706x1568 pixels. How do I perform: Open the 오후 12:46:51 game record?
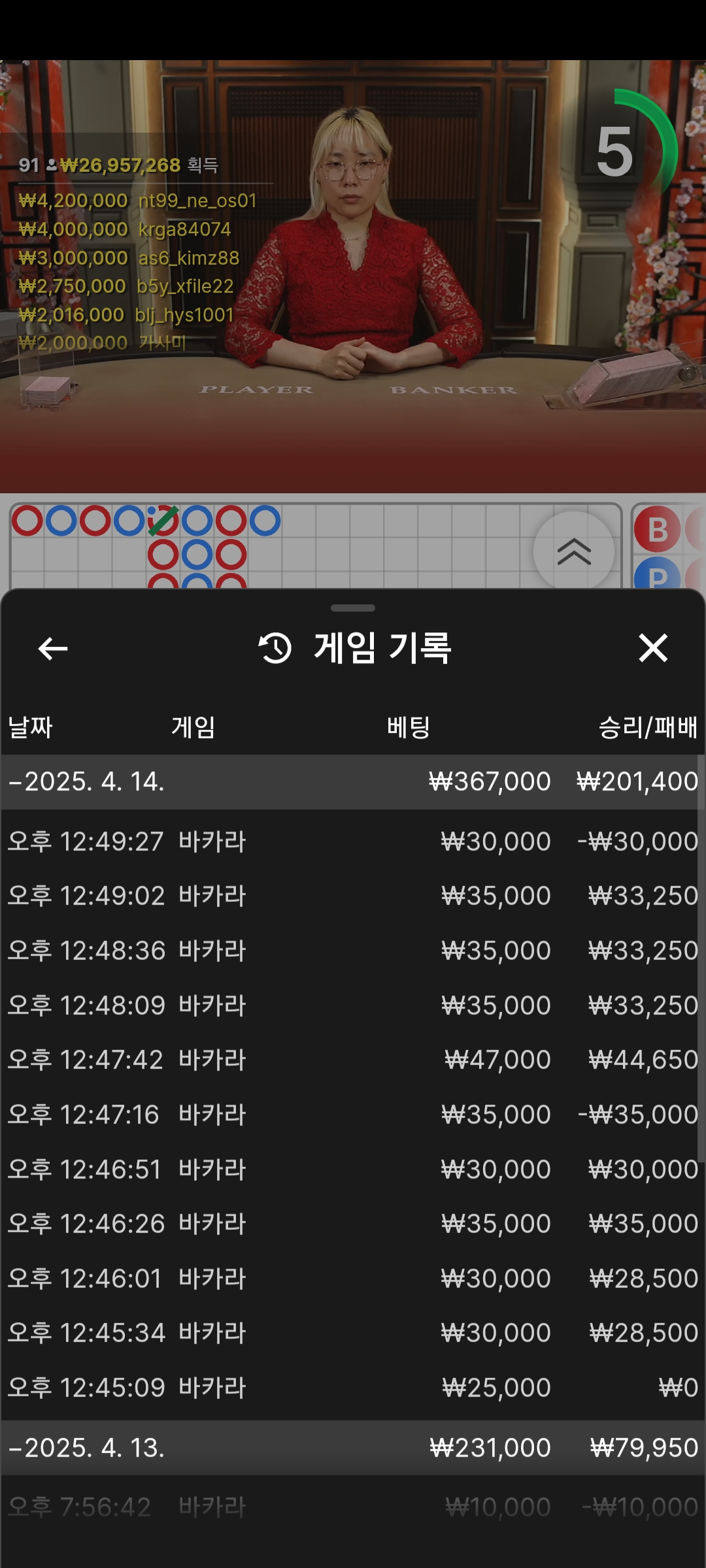click(x=353, y=1169)
